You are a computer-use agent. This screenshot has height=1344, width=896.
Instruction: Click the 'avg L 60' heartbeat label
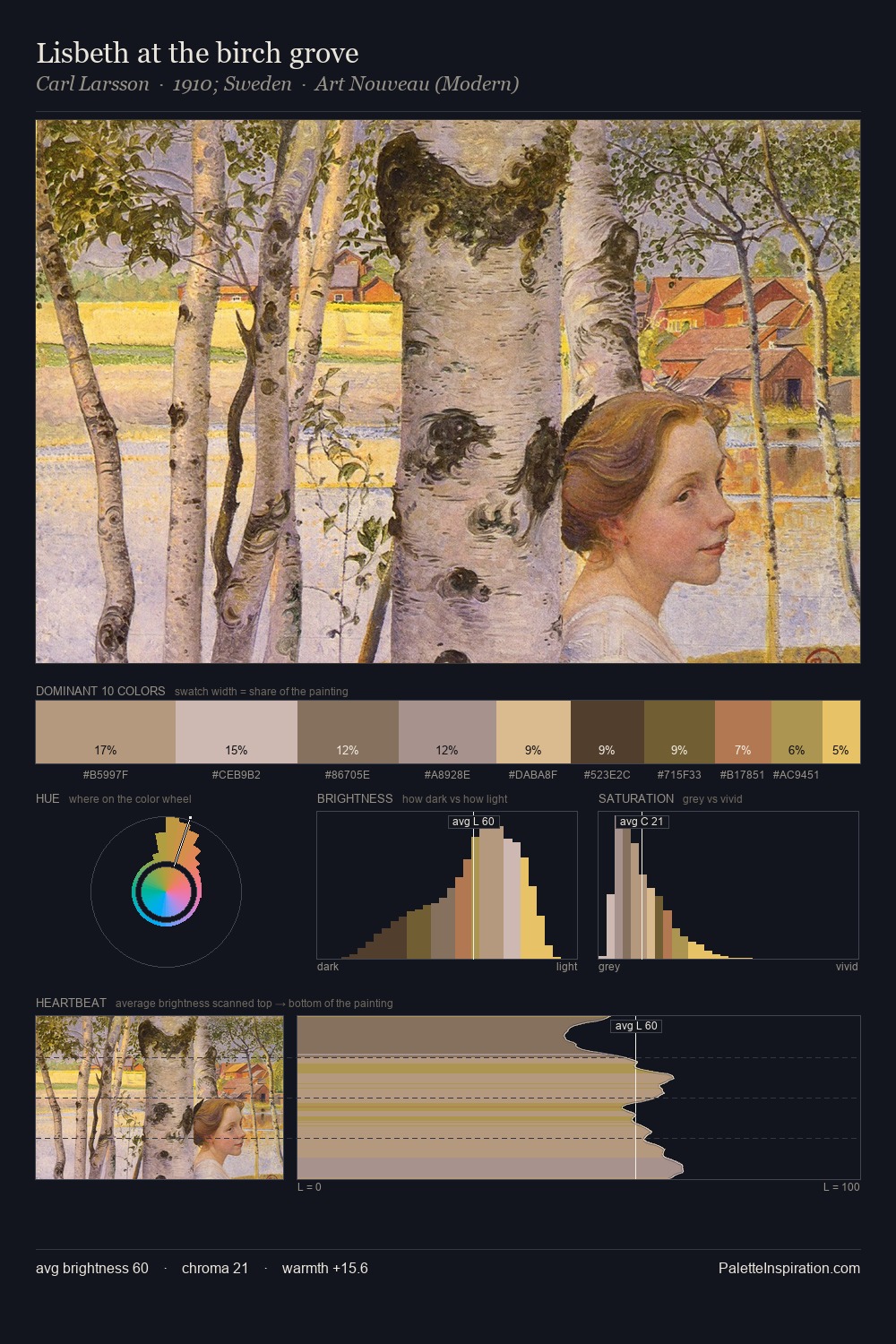[x=636, y=1026]
